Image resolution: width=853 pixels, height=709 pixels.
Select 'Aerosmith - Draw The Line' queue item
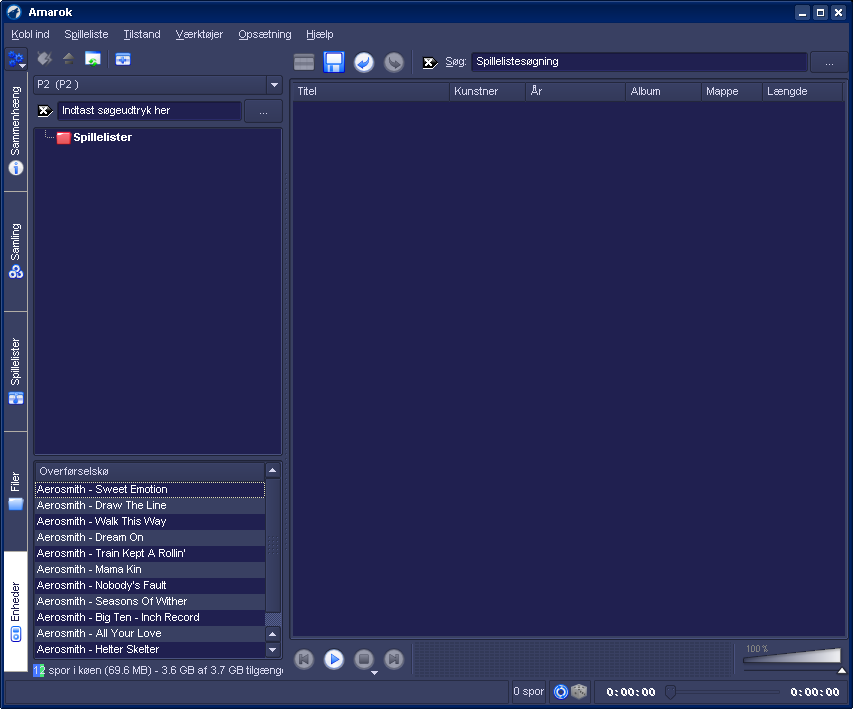click(x=150, y=505)
